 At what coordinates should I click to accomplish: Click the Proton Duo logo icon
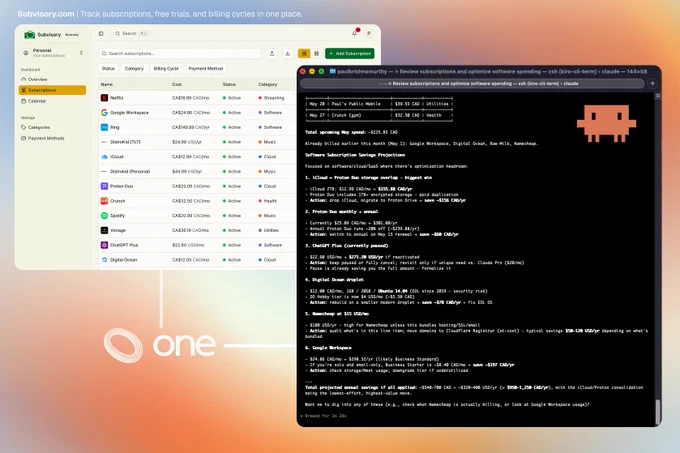tap(105, 186)
